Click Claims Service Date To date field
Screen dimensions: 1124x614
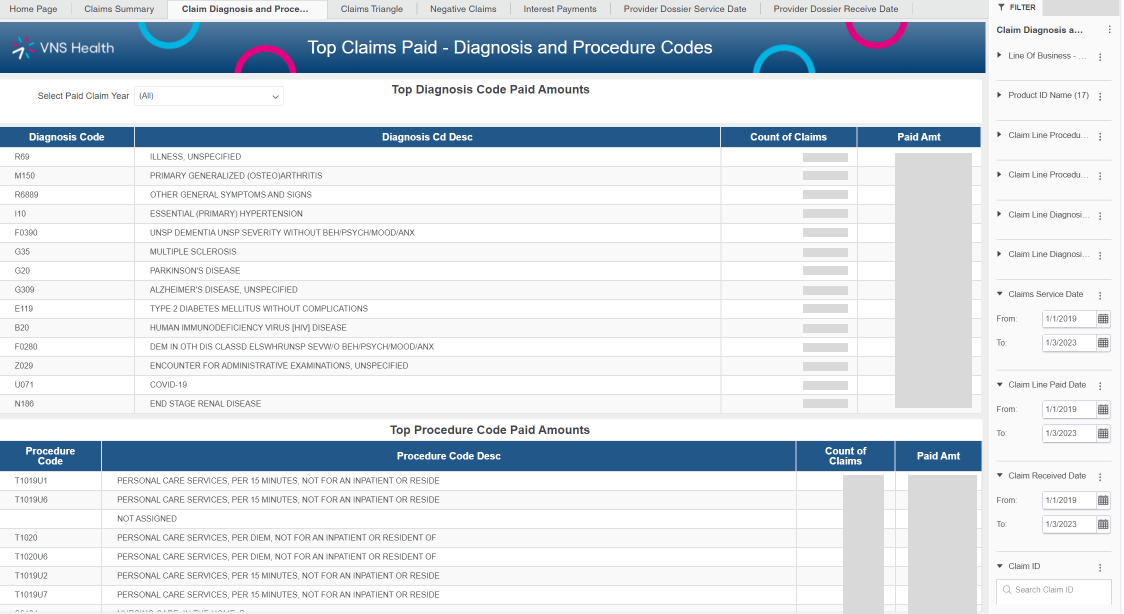tap(1069, 343)
